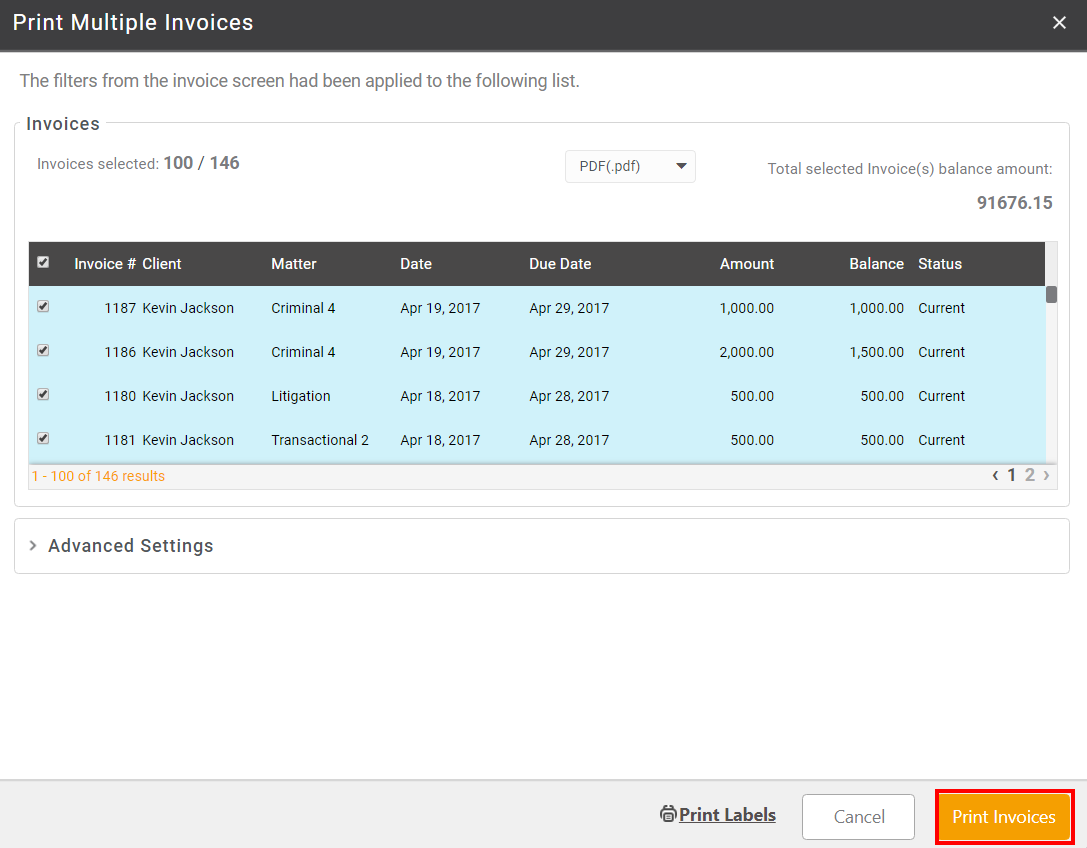Click the 1 - 100 of 146 results text
Image resolution: width=1087 pixels, height=848 pixels.
98,476
